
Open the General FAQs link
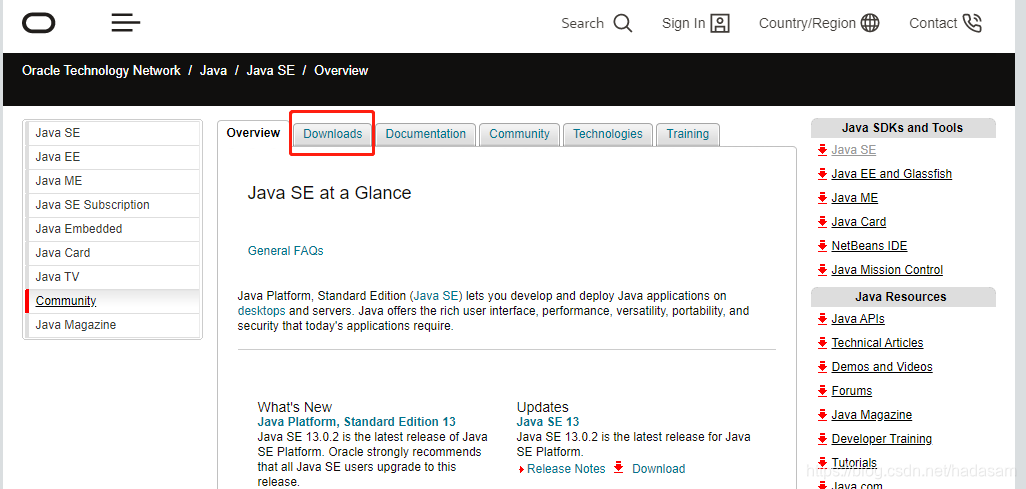[x=285, y=251]
